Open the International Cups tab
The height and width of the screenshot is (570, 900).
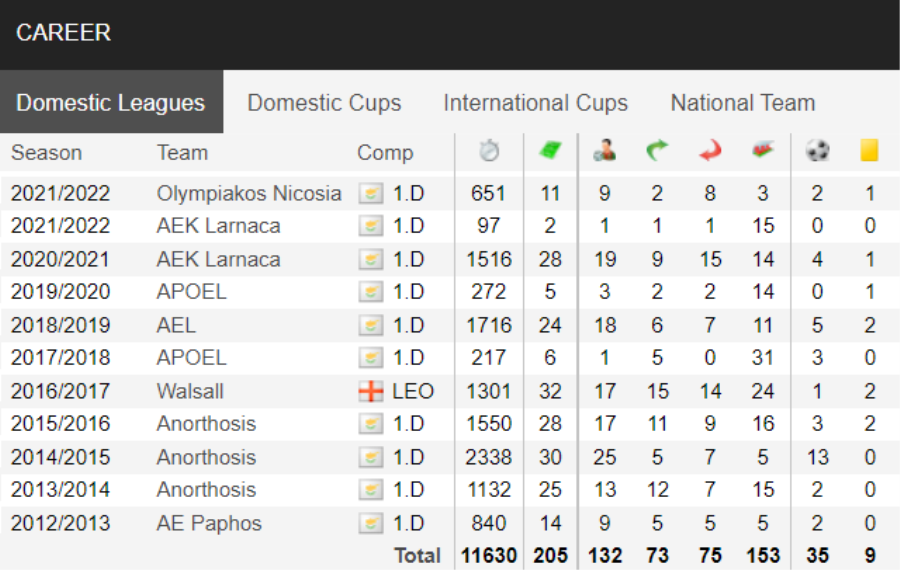click(x=536, y=103)
